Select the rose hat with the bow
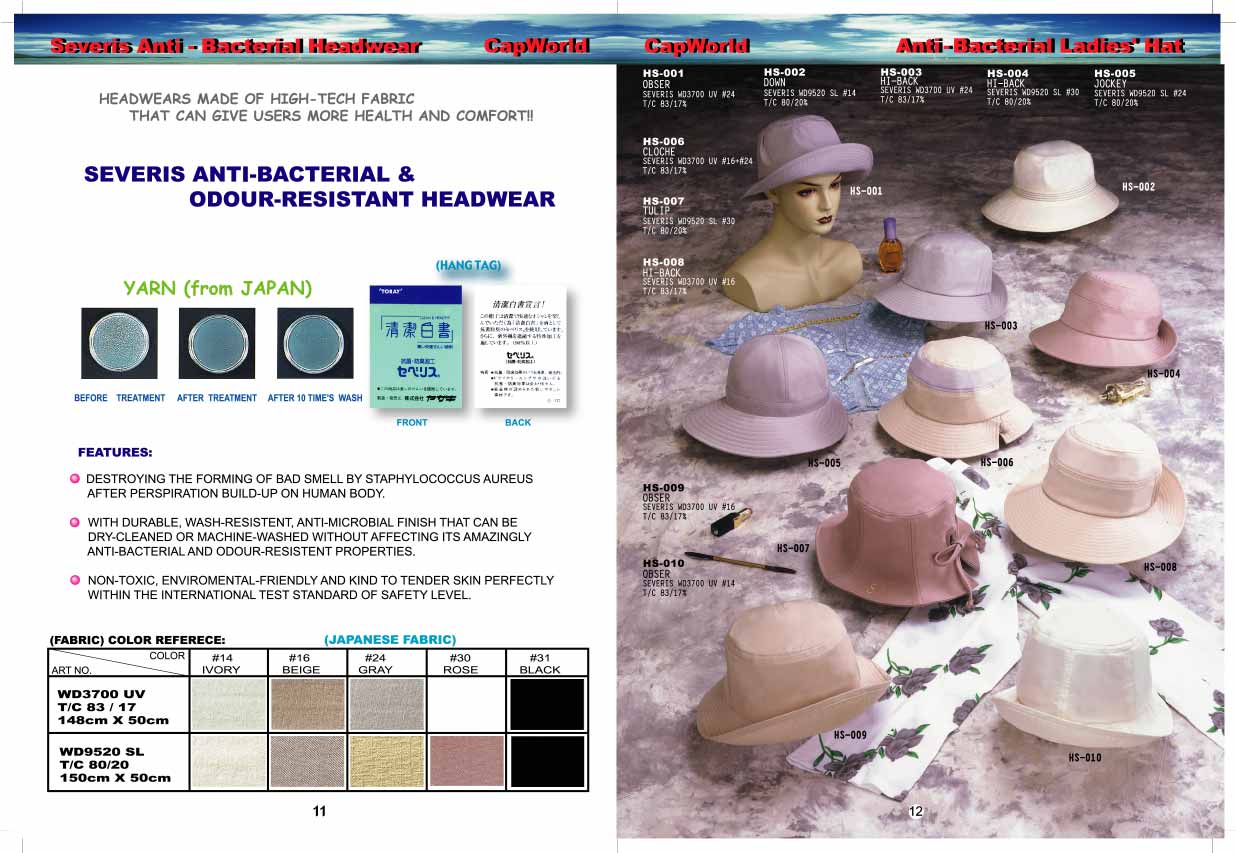Image resolution: width=1236 pixels, height=853 pixels. click(x=898, y=531)
